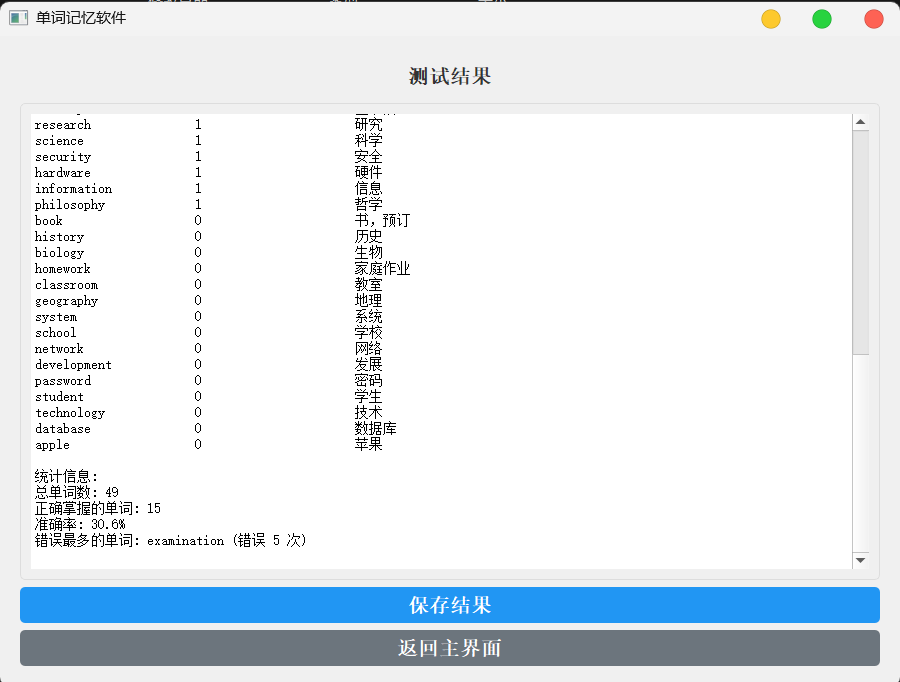The height and width of the screenshot is (682, 900).
Task: Click the 总单词数: 49 line
Action: click(76, 493)
